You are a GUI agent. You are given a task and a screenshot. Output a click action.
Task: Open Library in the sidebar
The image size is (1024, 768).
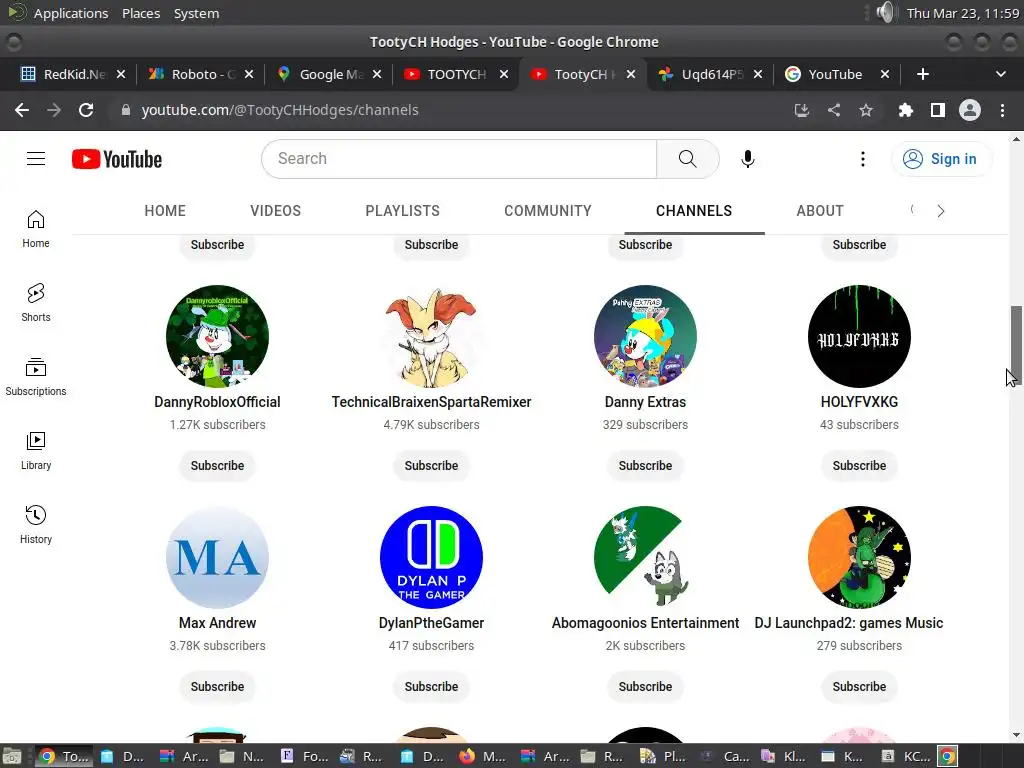pos(36,451)
